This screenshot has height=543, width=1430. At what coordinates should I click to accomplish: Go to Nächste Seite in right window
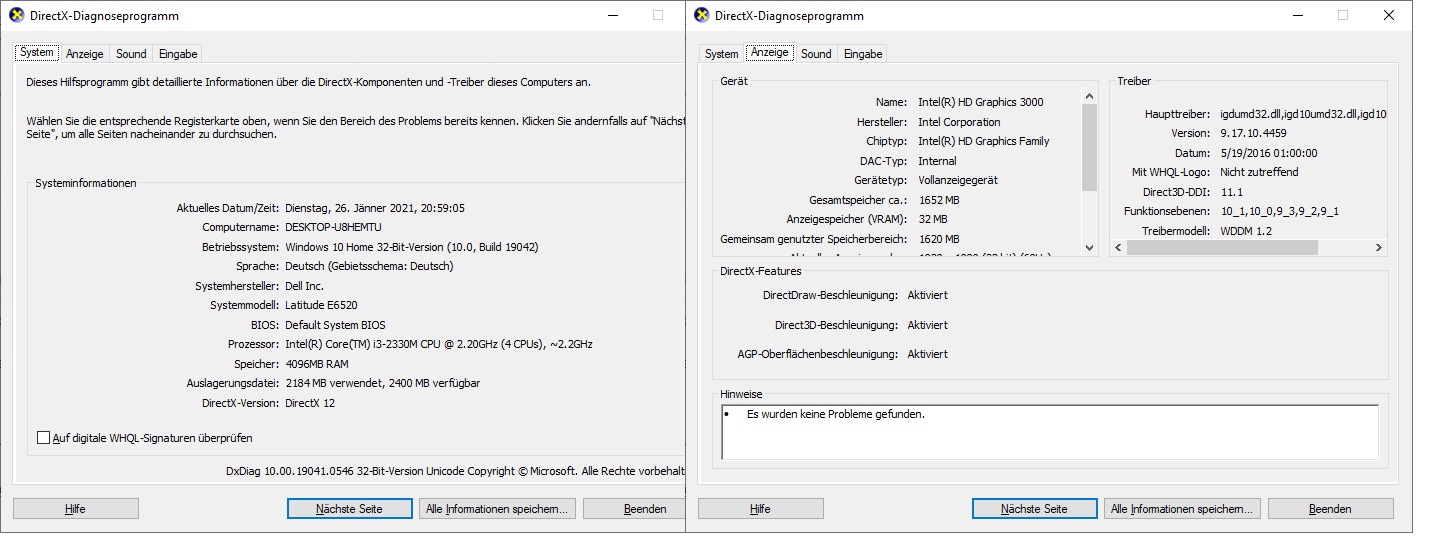coord(1034,509)
